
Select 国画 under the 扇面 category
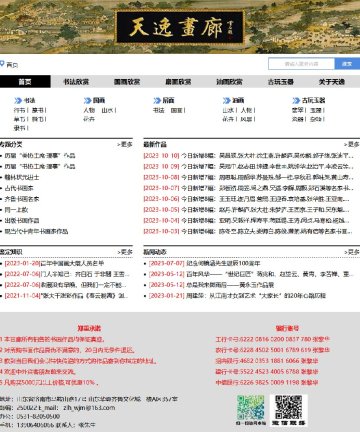pos(176,110)
